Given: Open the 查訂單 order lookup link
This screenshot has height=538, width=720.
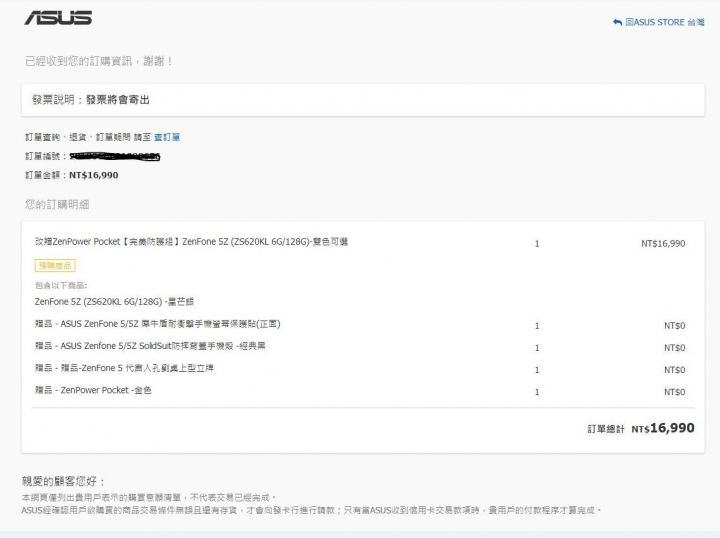Looking at the screenshot, I should pos(167,137).
